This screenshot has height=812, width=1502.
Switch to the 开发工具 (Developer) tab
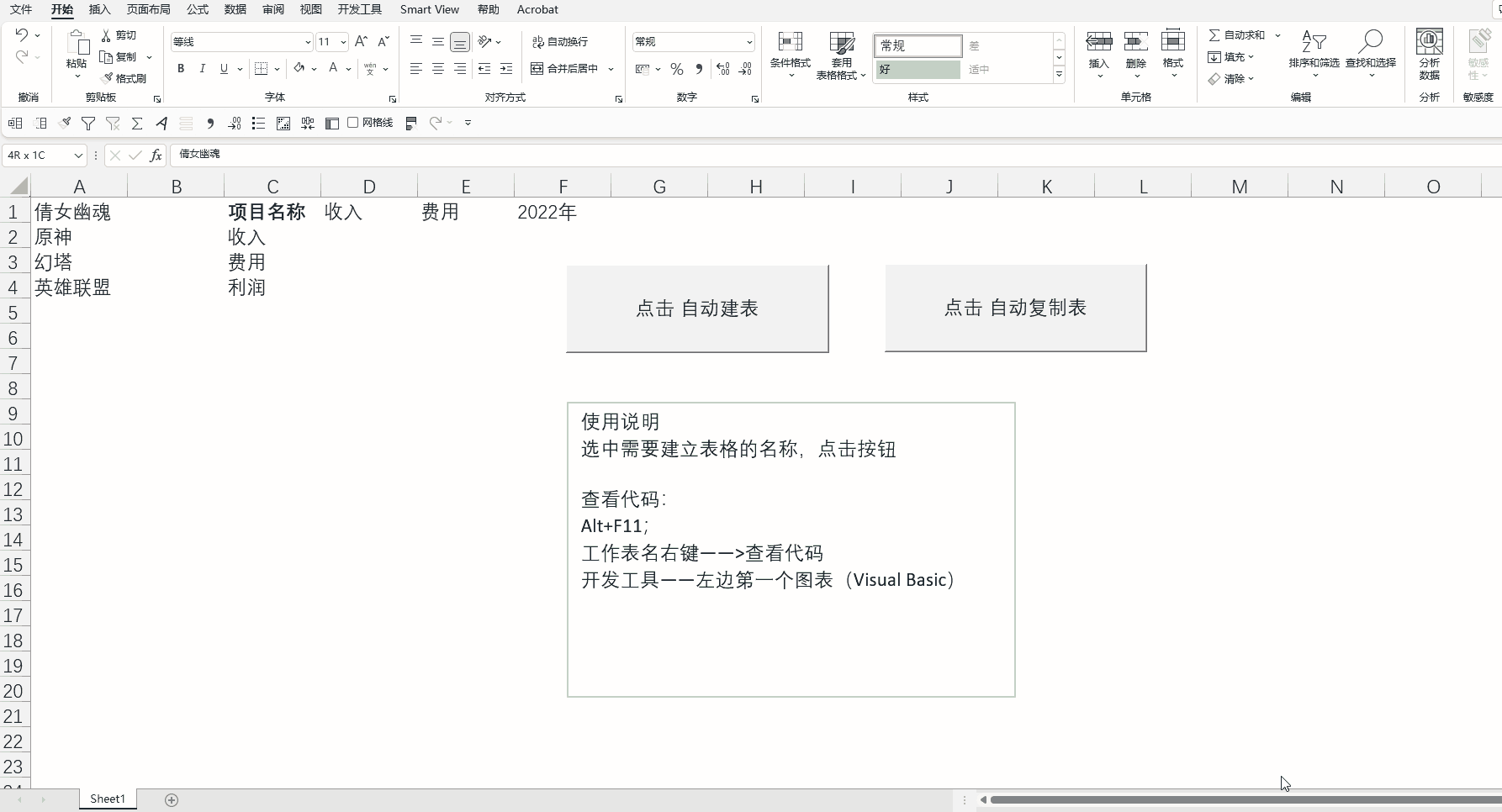359,9
